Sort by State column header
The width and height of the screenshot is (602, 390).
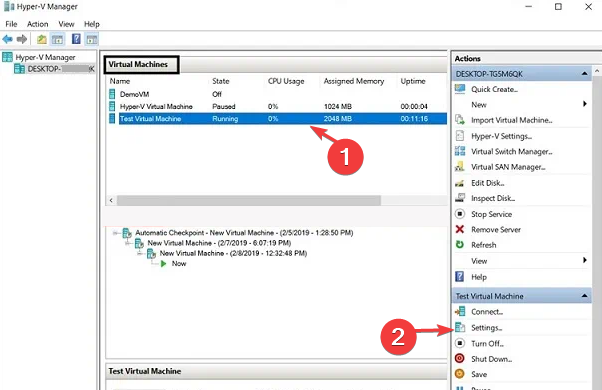tap(221, 81)
